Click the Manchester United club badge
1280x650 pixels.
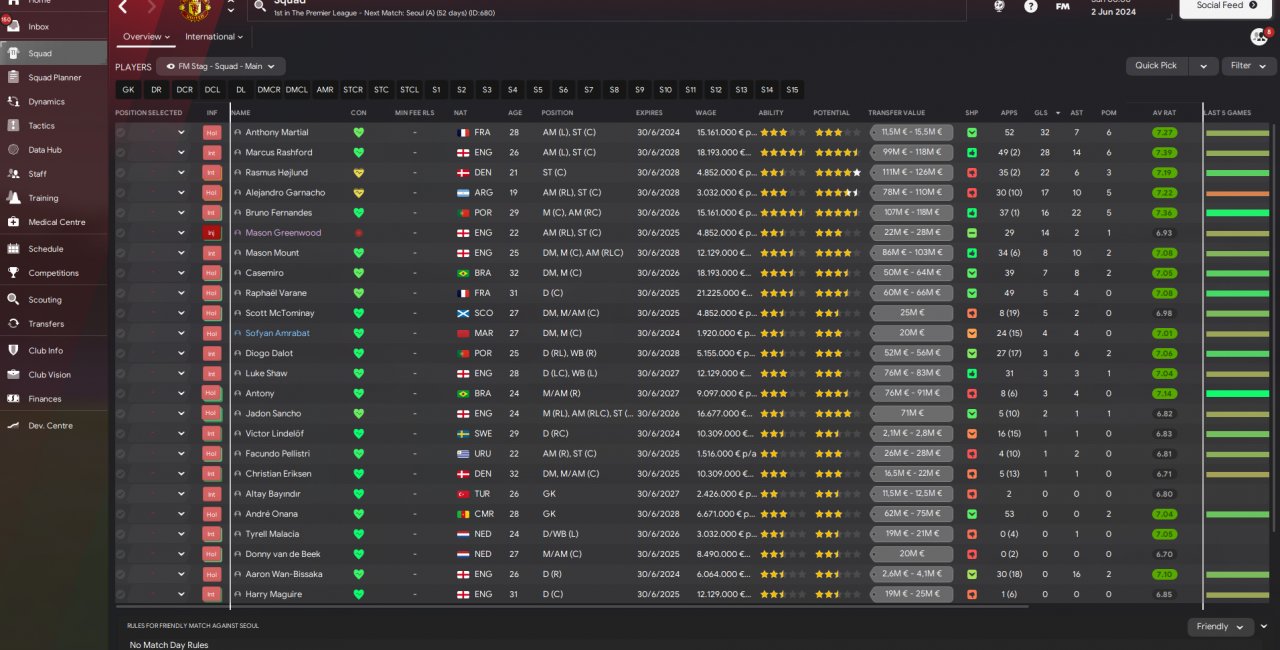(195, 9)
